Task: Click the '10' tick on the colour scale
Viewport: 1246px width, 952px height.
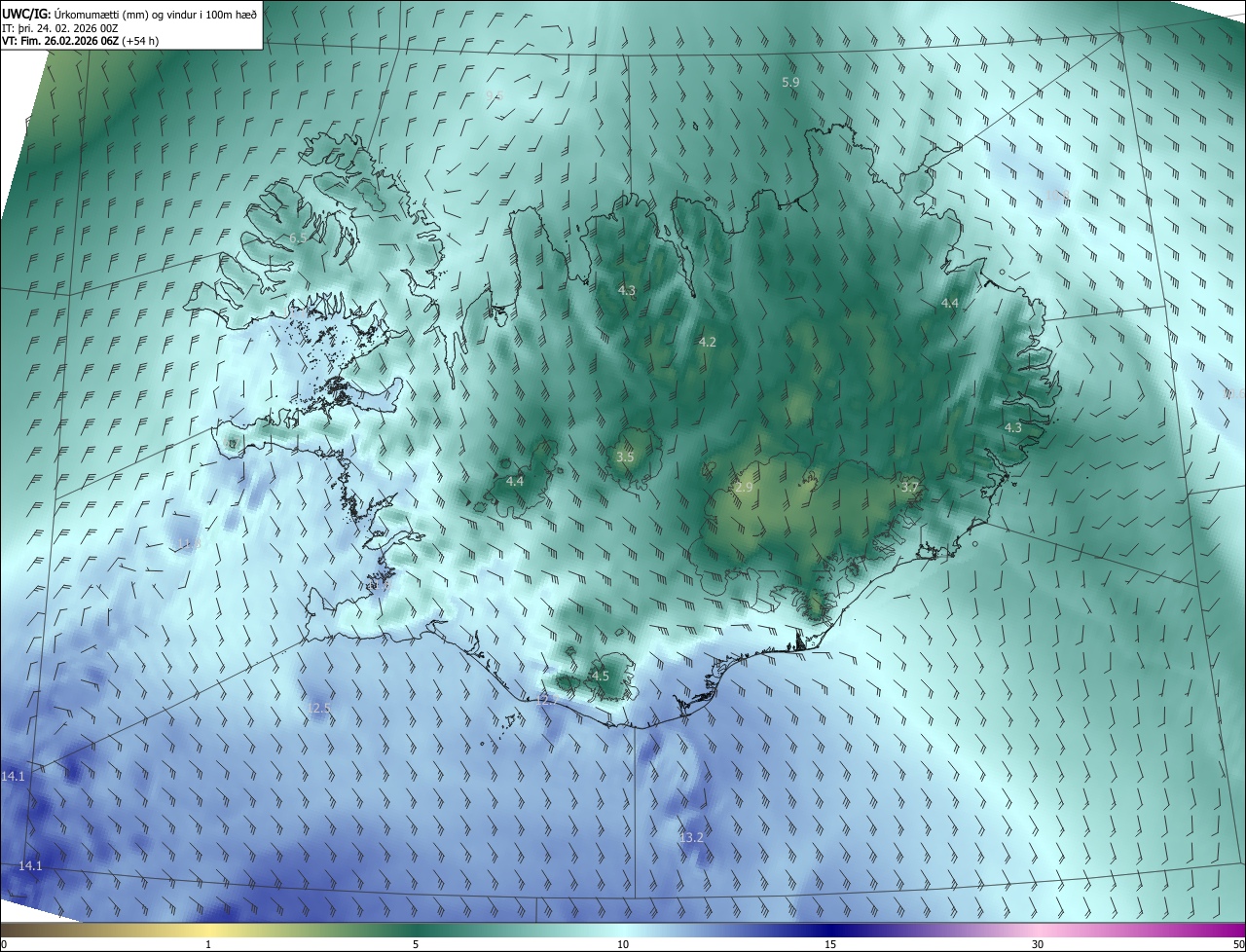Action: click(x=623, y=944)
